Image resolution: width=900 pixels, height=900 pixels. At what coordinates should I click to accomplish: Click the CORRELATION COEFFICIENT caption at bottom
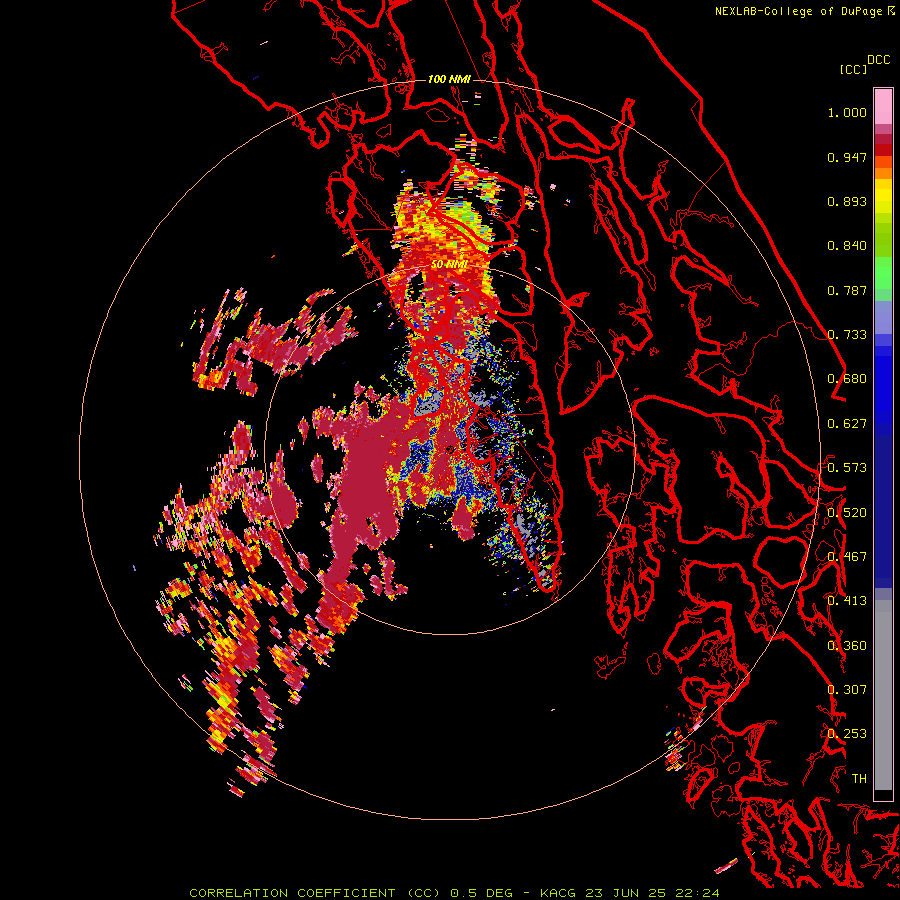(453, 893)
